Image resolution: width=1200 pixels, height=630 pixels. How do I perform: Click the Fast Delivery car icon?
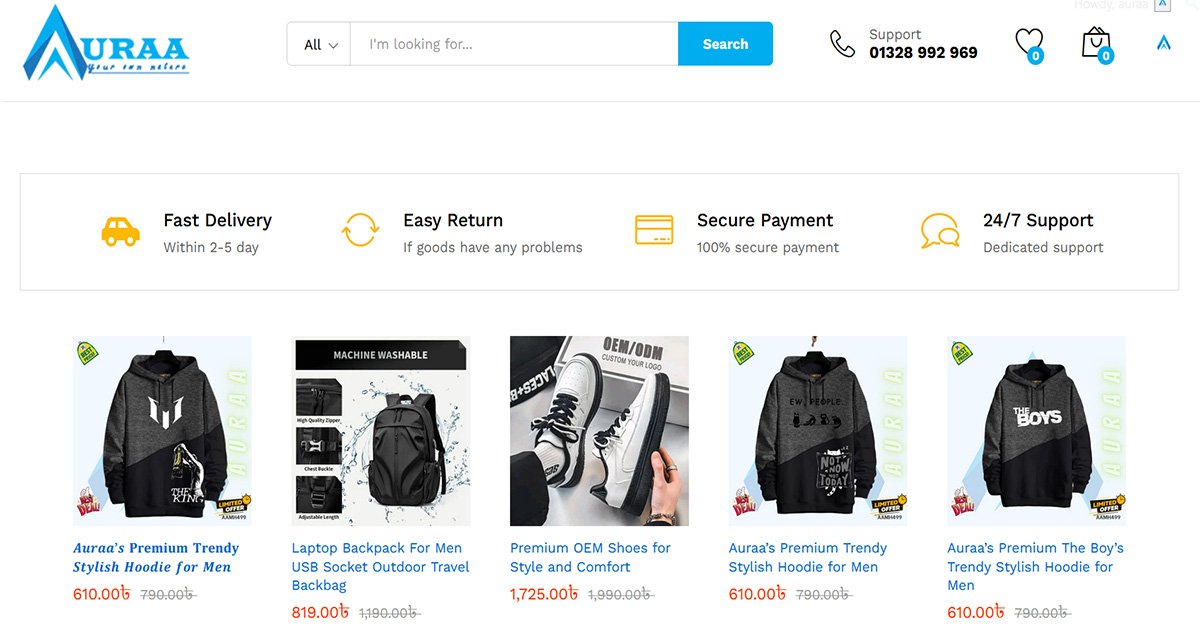120,232
